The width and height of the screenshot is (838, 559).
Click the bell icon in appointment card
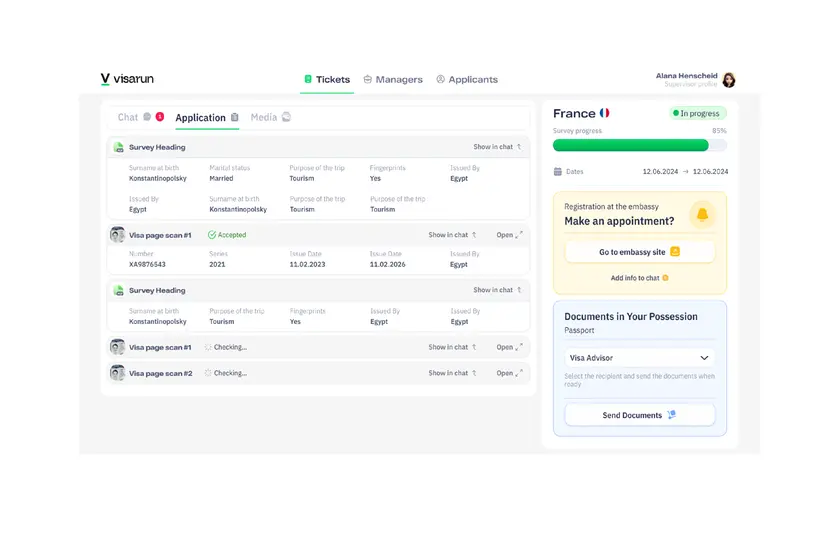pos(702,214)
